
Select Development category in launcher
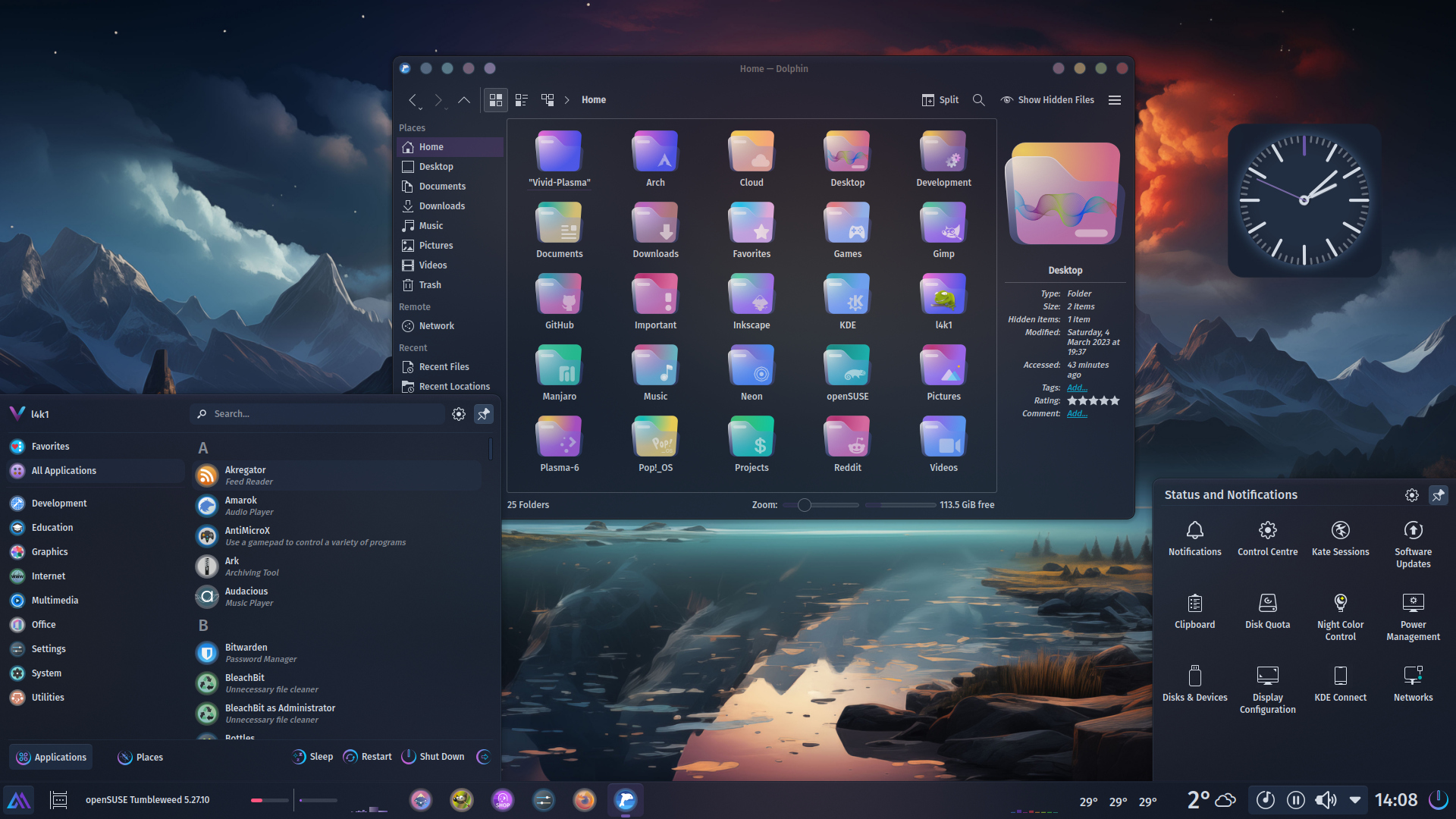click(96, 504)
